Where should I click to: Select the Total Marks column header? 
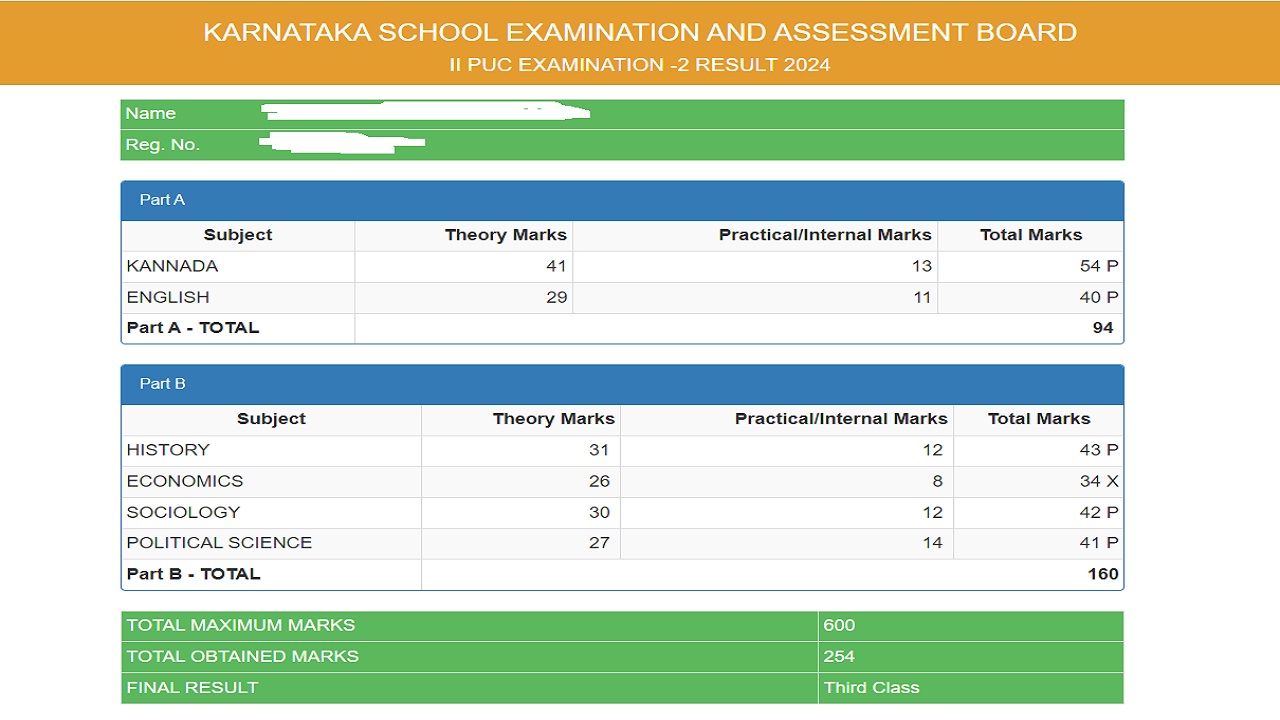(x=1029, y=234)
